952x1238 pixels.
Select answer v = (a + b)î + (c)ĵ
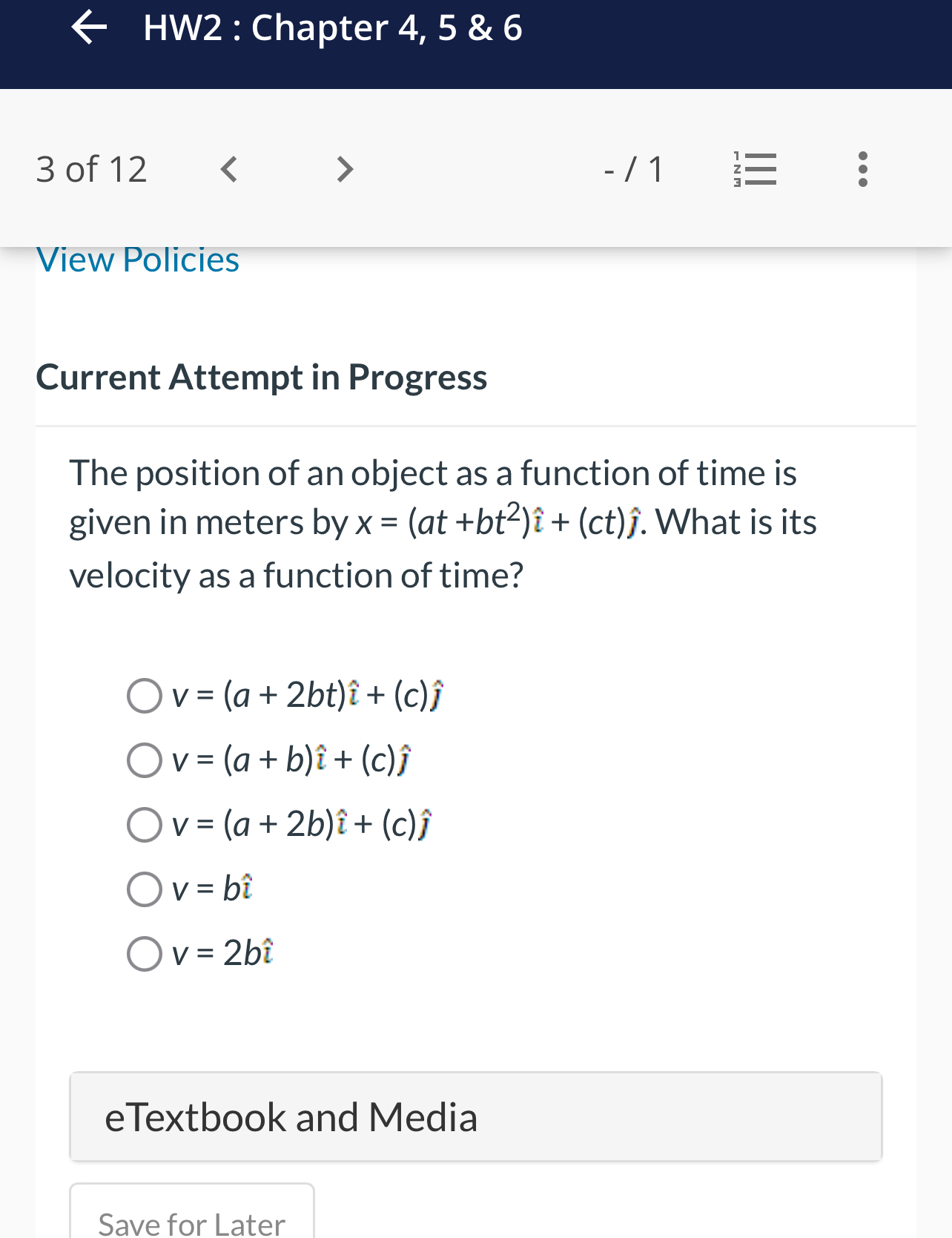pyautogui.click(x=145, y=760)
